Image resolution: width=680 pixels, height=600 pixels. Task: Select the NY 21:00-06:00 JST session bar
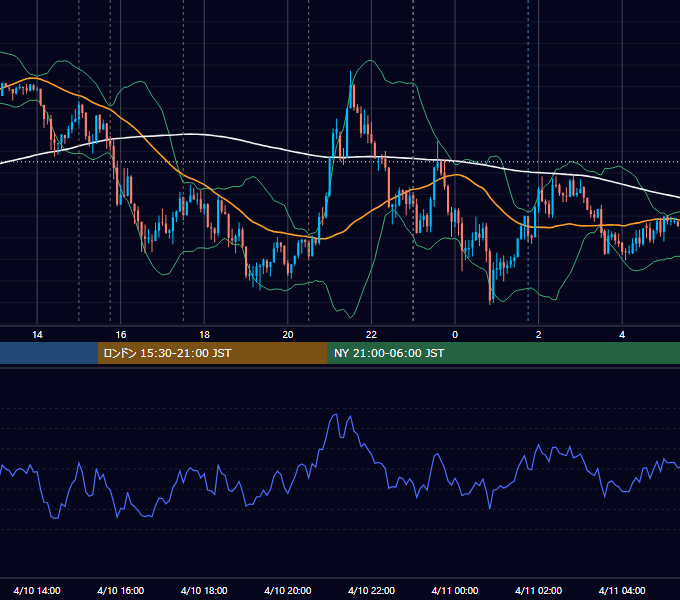(x=503, y=353)
